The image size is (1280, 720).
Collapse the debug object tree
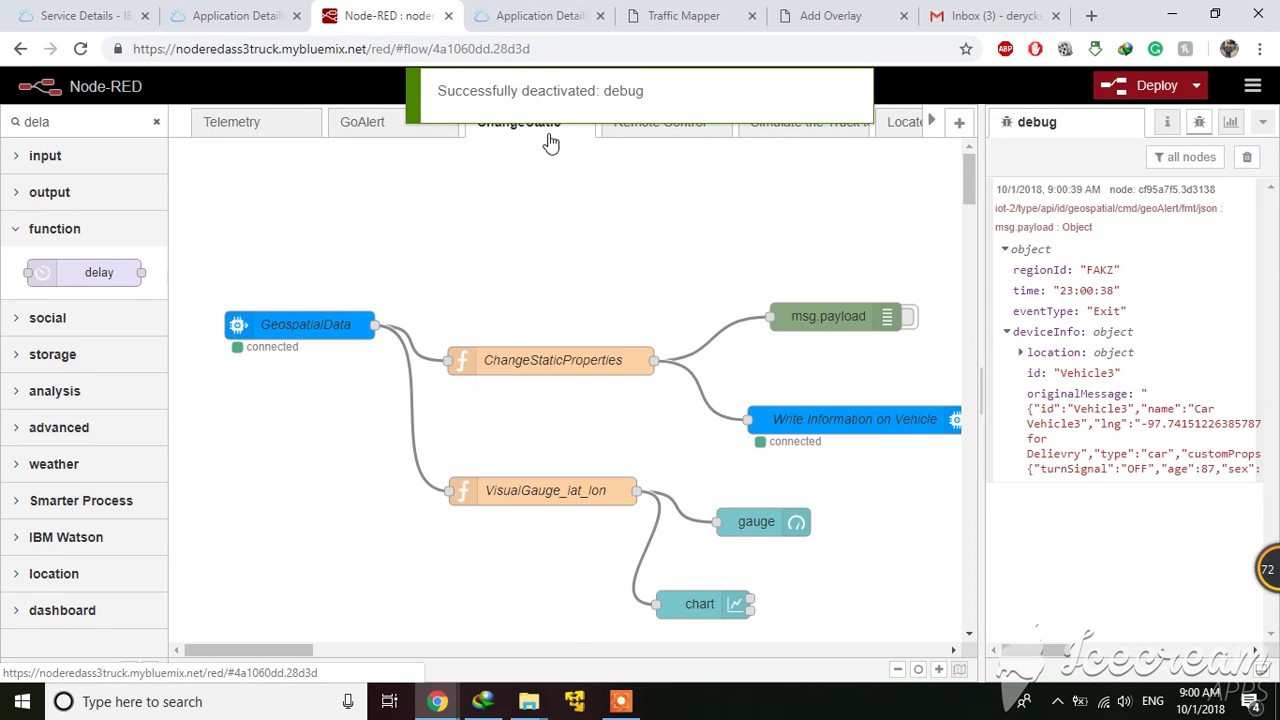[x=1005, y=249]
